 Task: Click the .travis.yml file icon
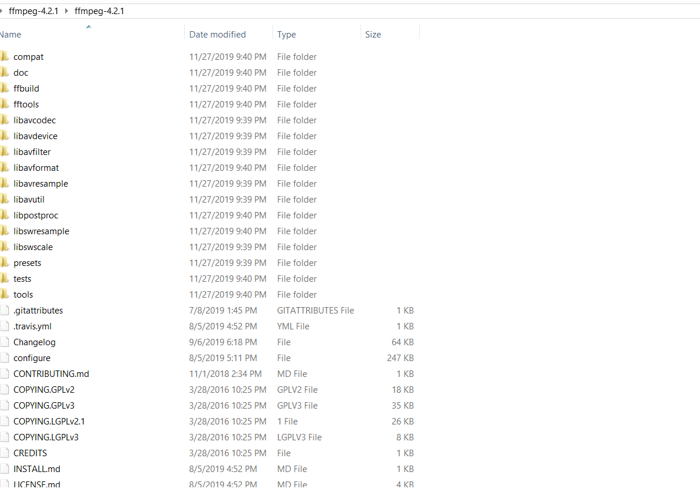5,326
